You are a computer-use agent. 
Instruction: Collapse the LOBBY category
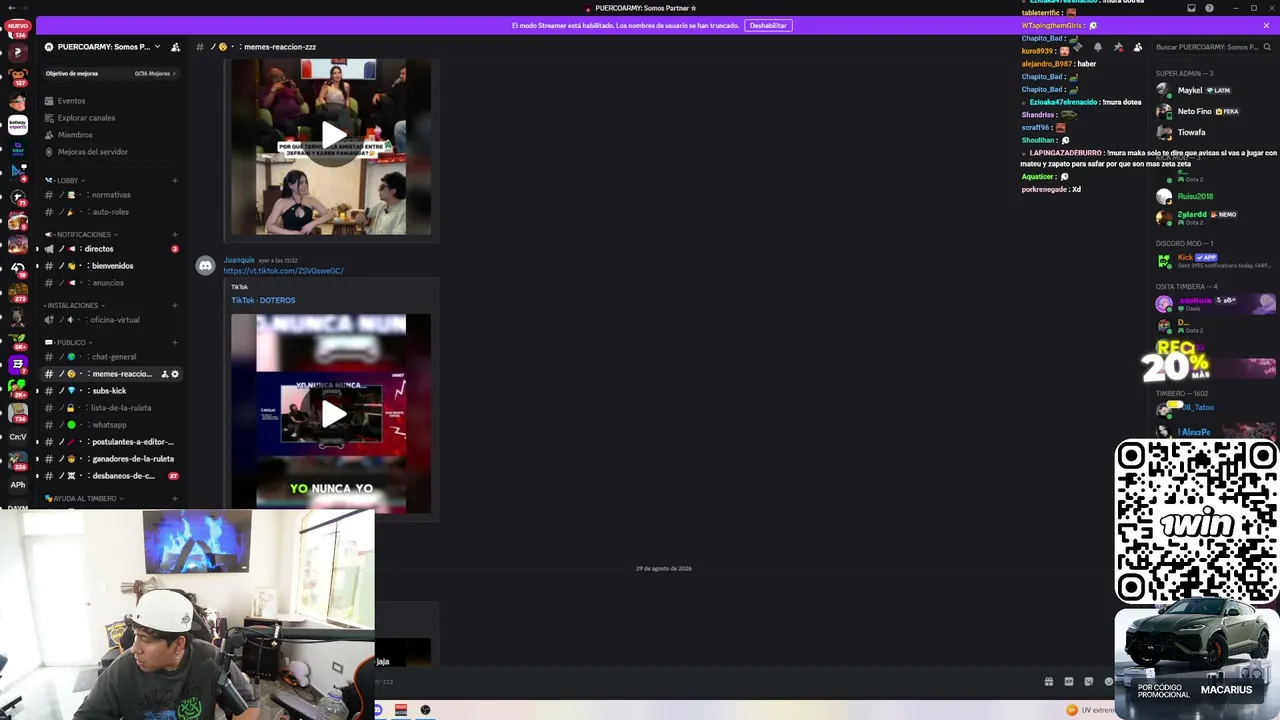point(66,181)
